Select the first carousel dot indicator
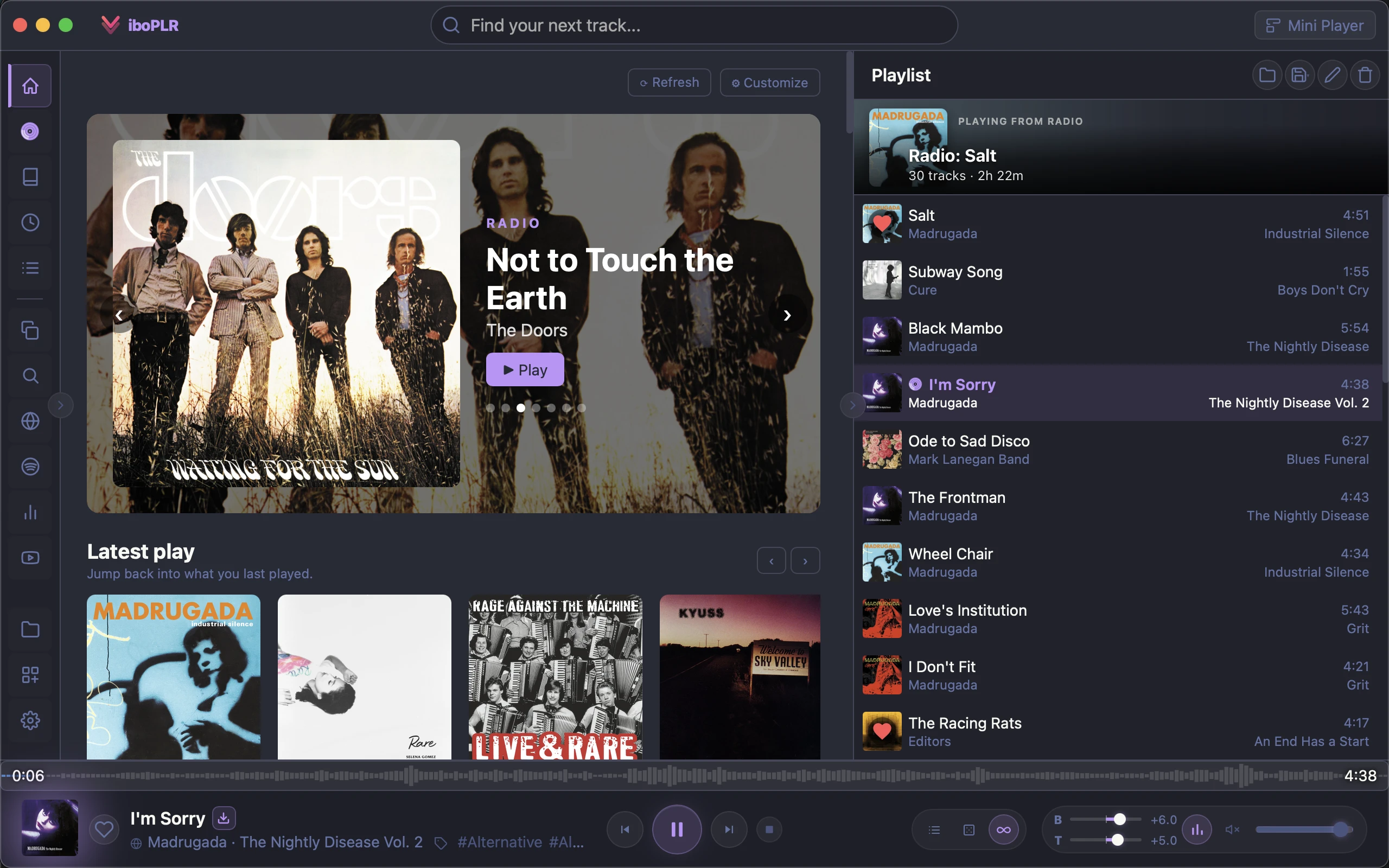1389x868 pixels. coord(490,407)
